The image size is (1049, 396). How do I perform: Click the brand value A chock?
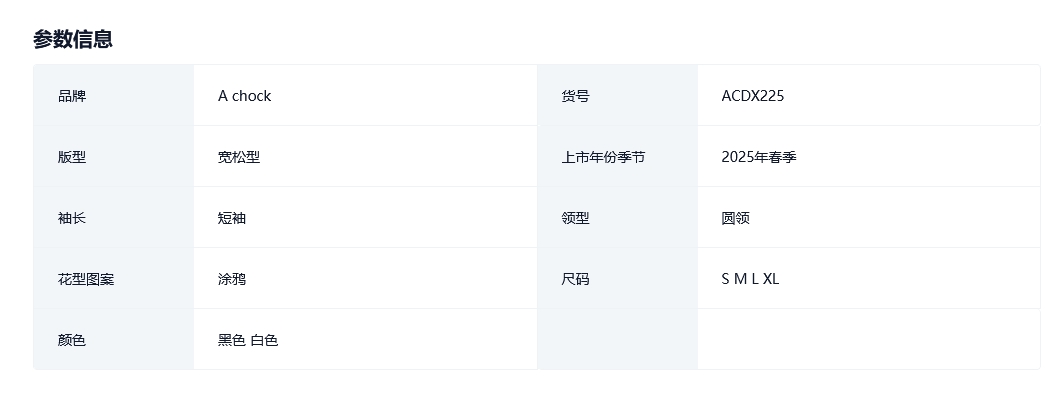(x=244, y=96)
